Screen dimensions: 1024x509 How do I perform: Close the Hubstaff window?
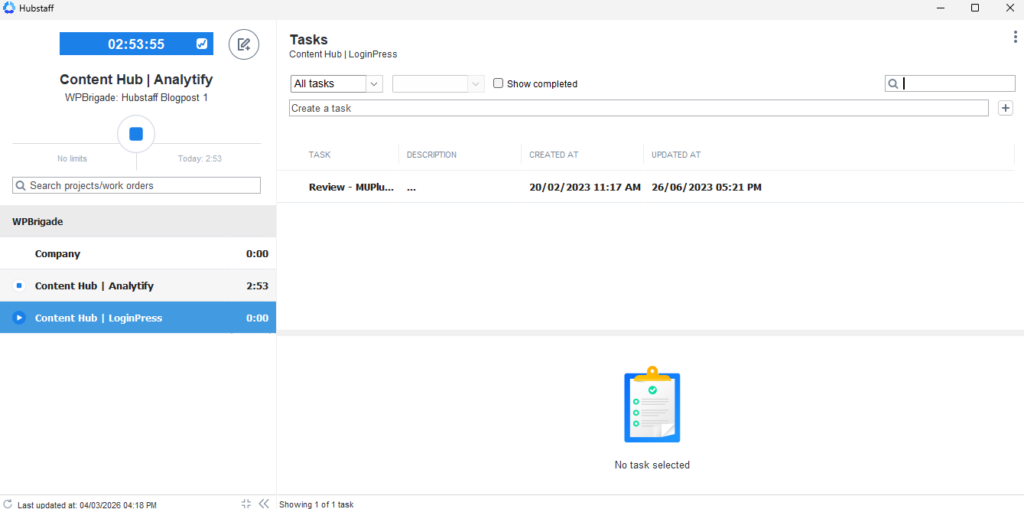(x=1008, y=8)
